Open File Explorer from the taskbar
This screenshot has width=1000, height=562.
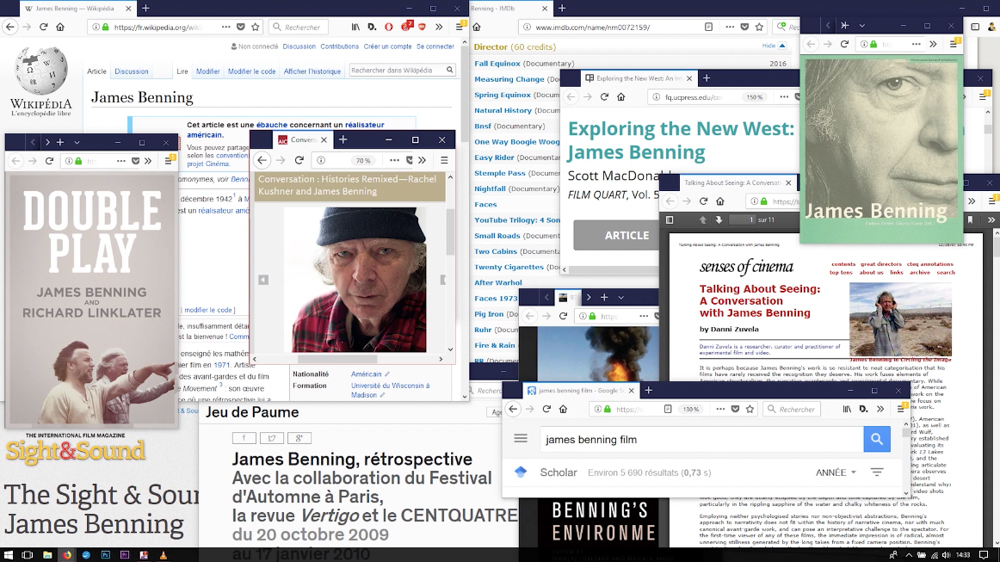point(47,555)
